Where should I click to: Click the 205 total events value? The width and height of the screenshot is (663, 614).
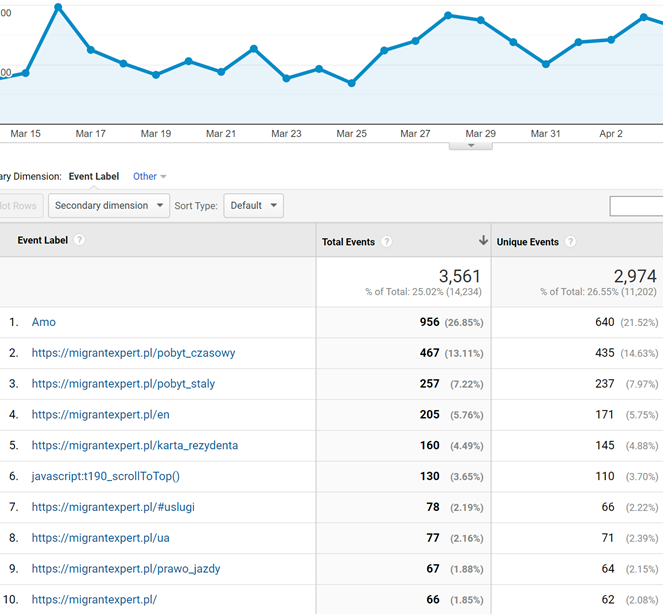pos(430,415)
